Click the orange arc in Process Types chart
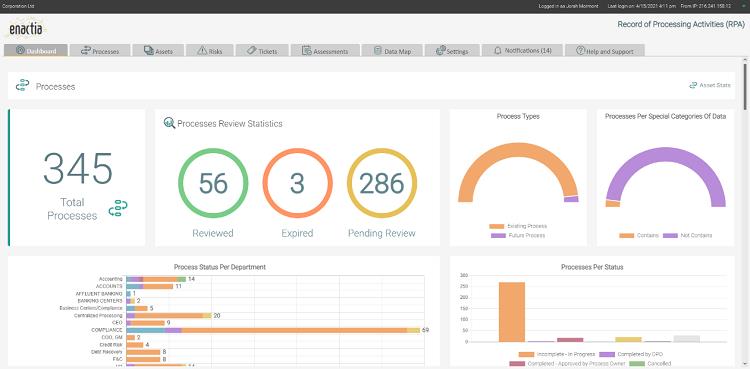The image size is (750, 369). (518, 149)
